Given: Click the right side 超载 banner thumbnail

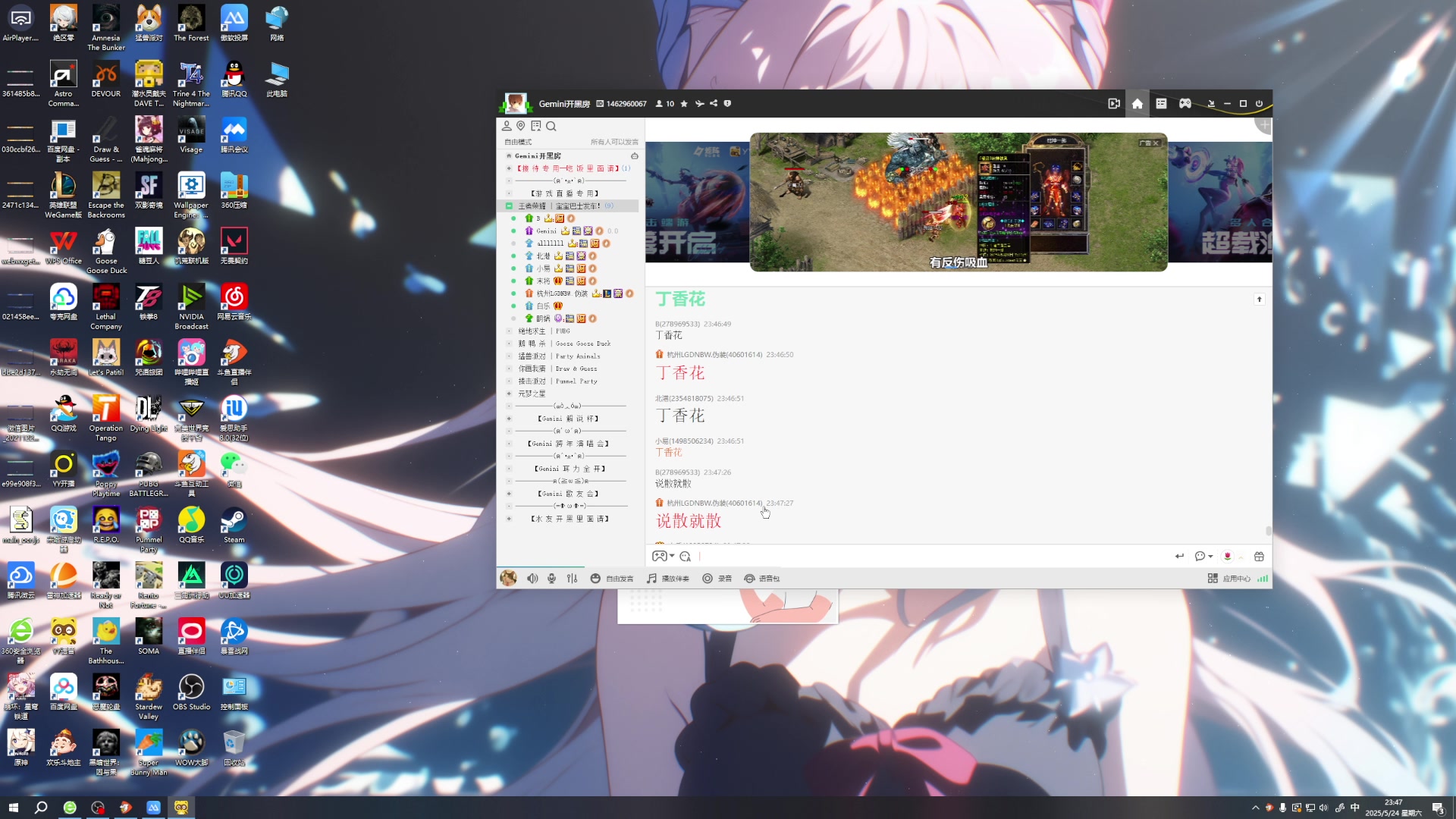Looking at the screenshot, I should [1220, 202].
